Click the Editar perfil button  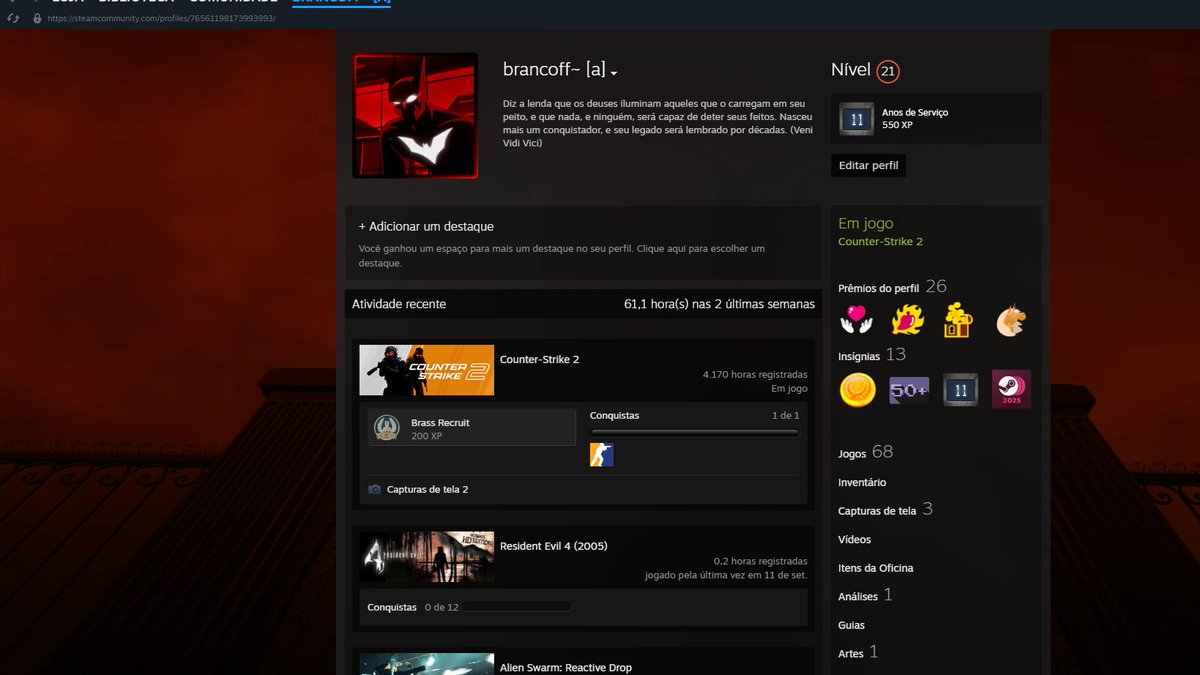click(x=868, y=165)
